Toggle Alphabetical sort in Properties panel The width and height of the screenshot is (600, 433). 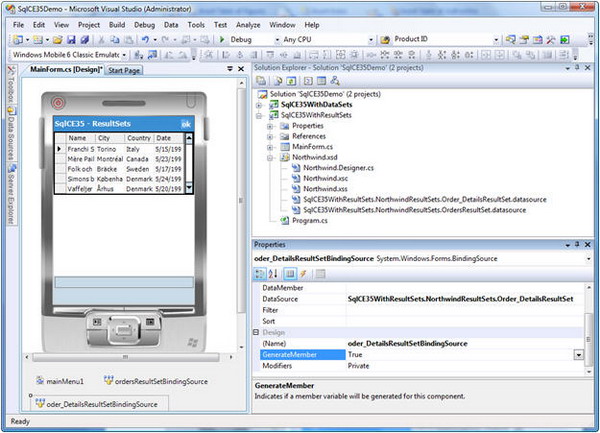[273, 273]
